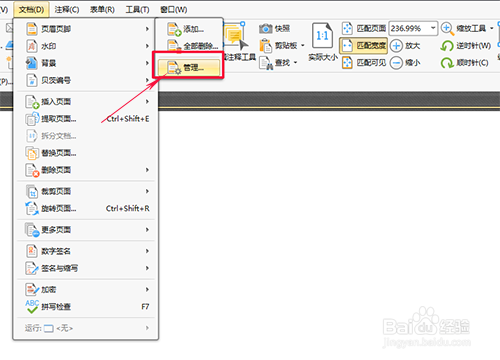Click the 匹配可见 text label
The height and width of the screenshot is (360, 500).
tap(371, 63)
